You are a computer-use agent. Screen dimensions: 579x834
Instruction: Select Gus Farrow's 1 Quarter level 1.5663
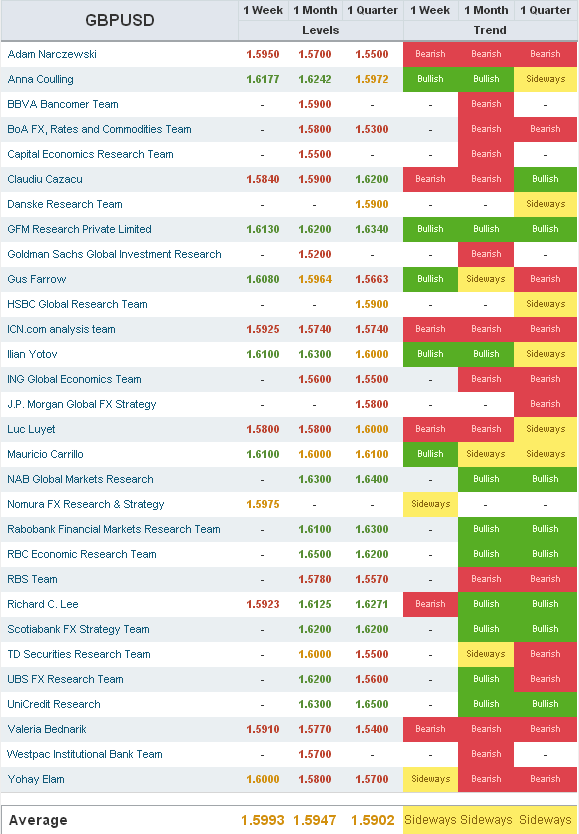(372, 279)
